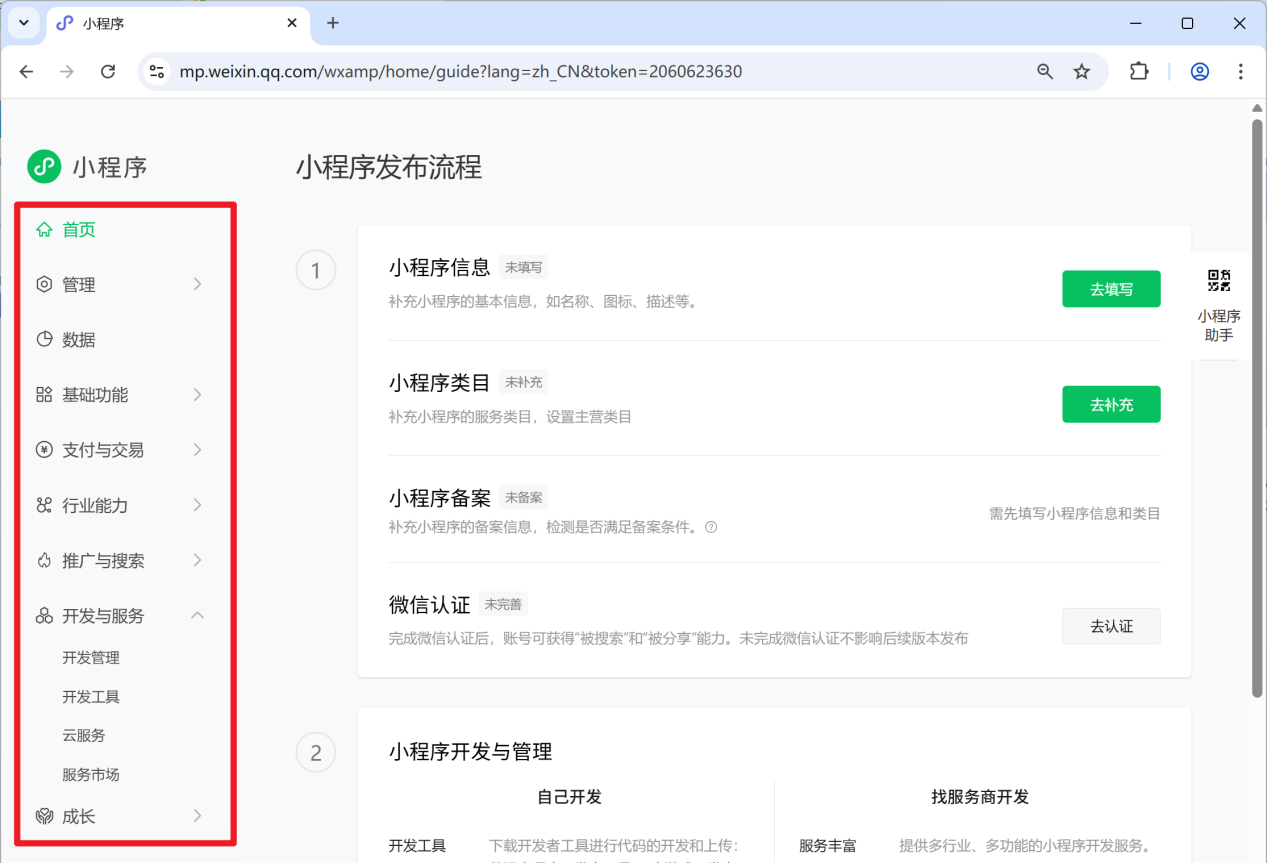Click the pie chart icon beside 数据

coord(44,340)
